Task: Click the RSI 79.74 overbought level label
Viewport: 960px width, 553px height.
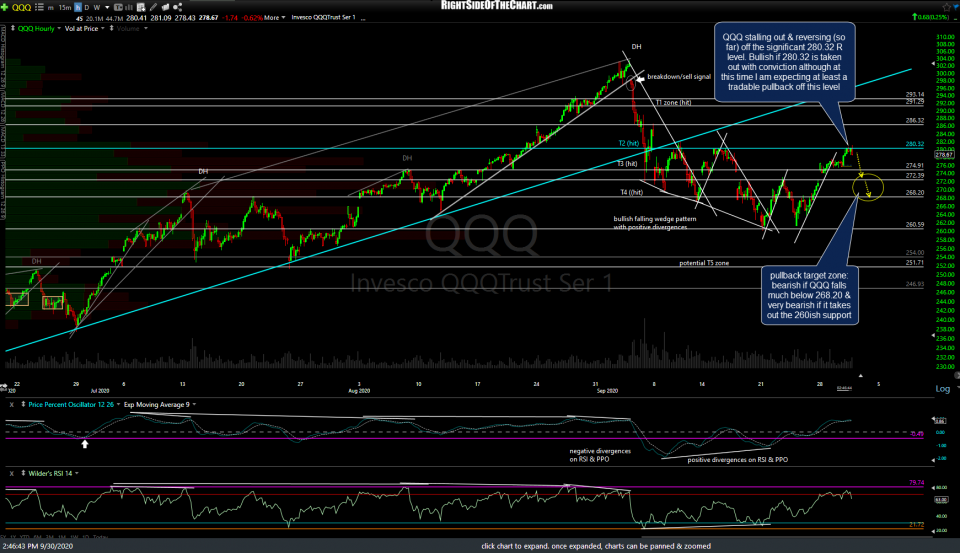Action: [916, 483]
